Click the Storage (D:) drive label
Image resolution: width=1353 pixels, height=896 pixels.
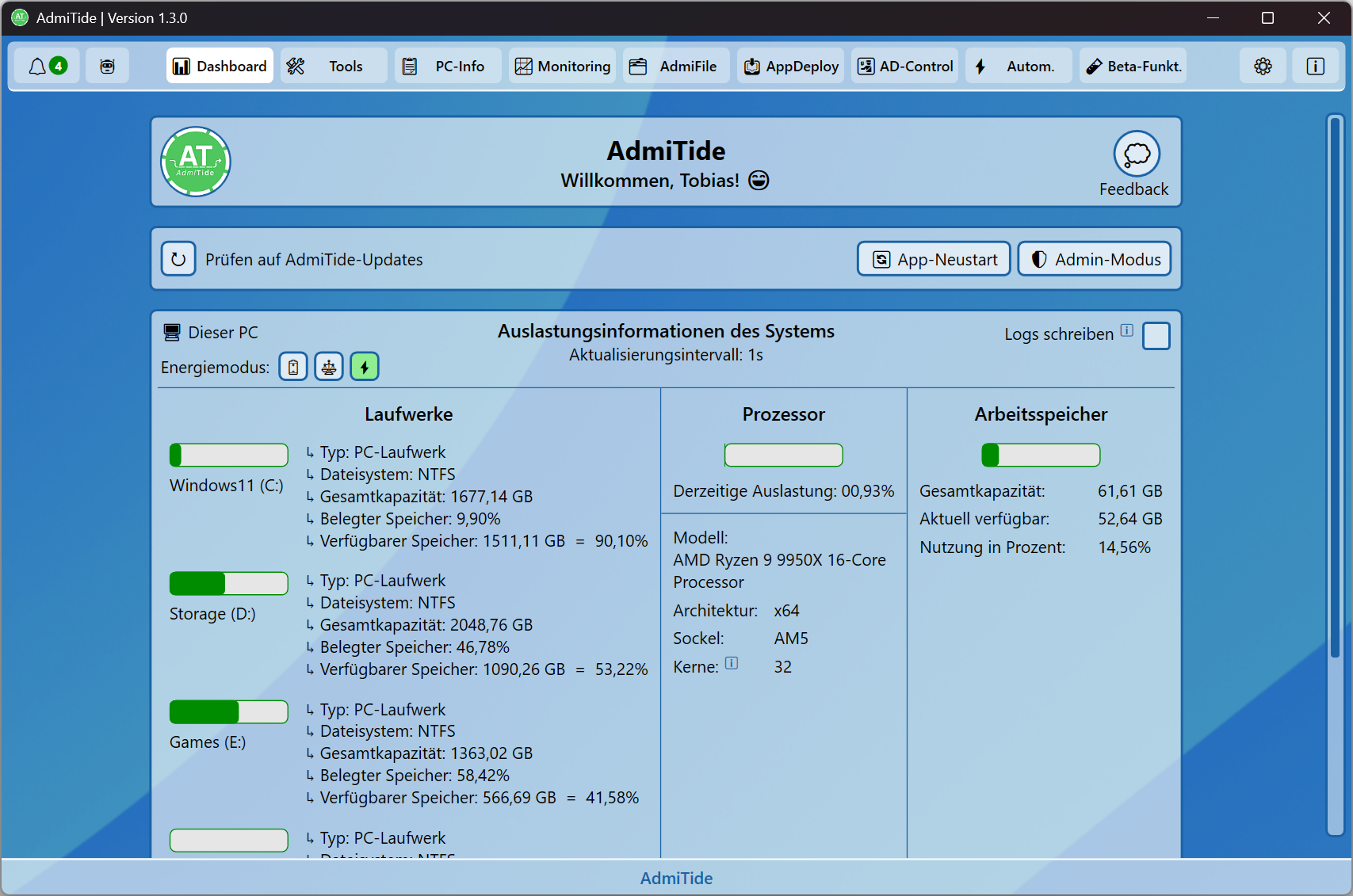pyautogui.click(x=212, y=614)
